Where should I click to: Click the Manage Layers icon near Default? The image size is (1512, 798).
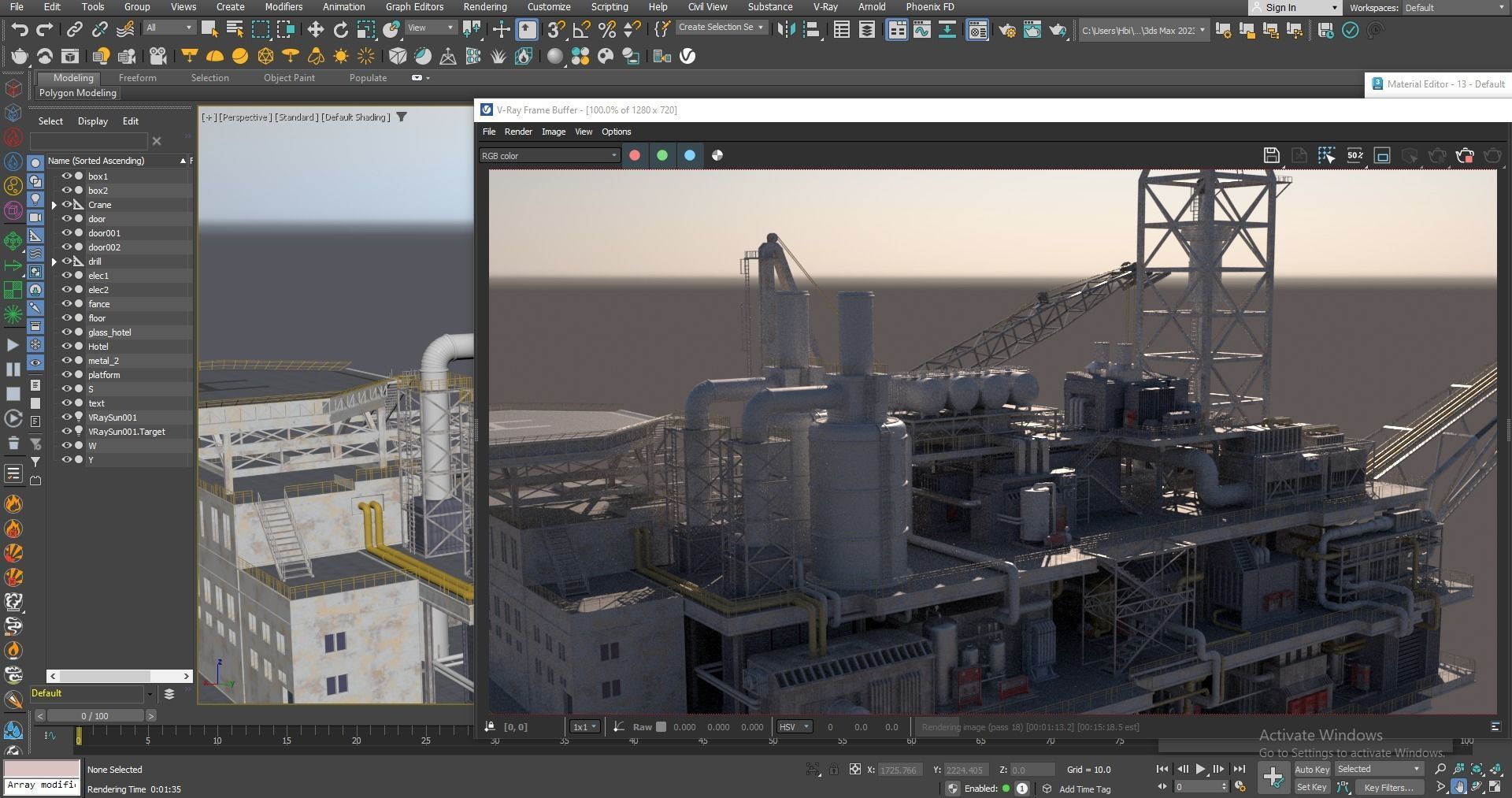(169, 694)
